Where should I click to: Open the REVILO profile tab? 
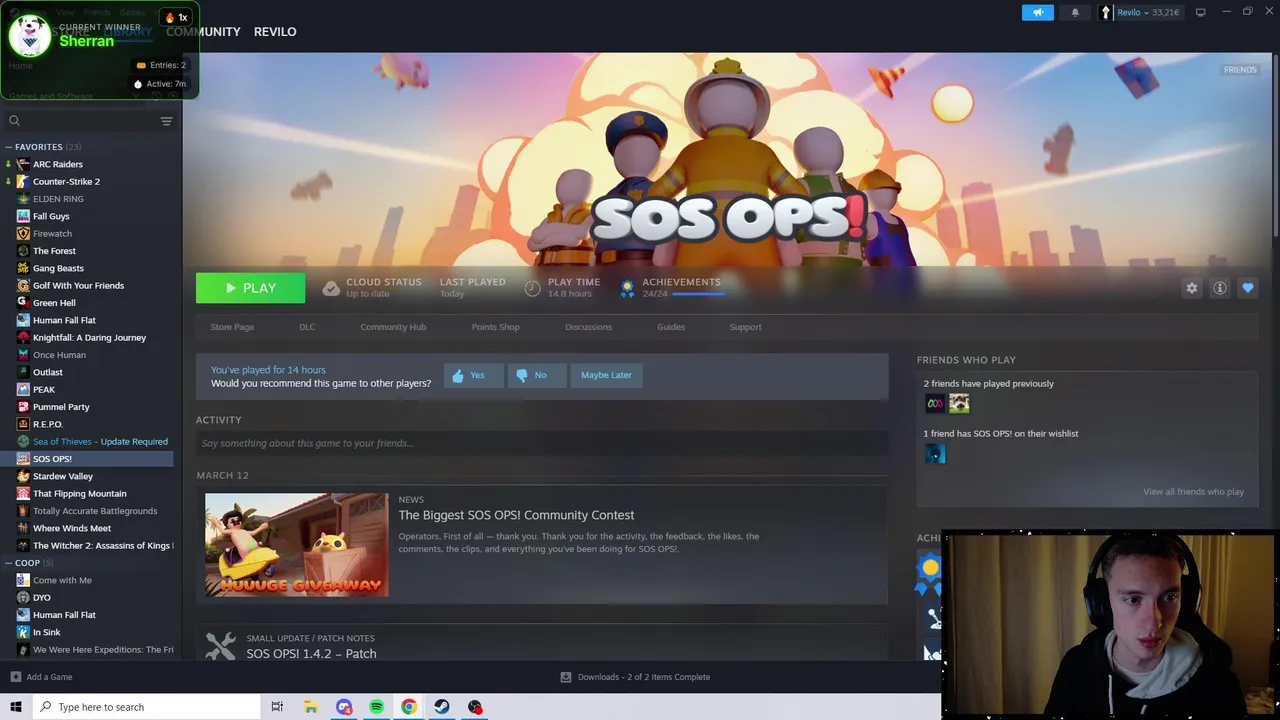tap(275, 32)
